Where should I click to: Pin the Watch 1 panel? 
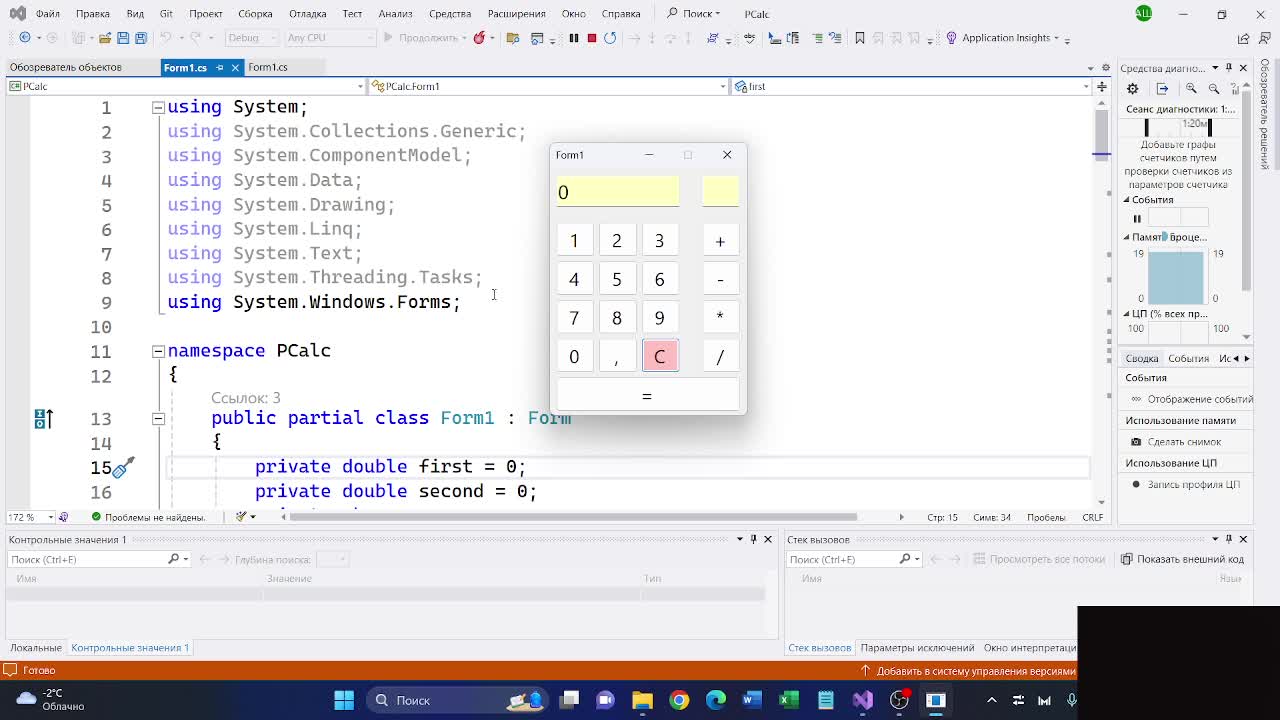click(x=754, y=539)
